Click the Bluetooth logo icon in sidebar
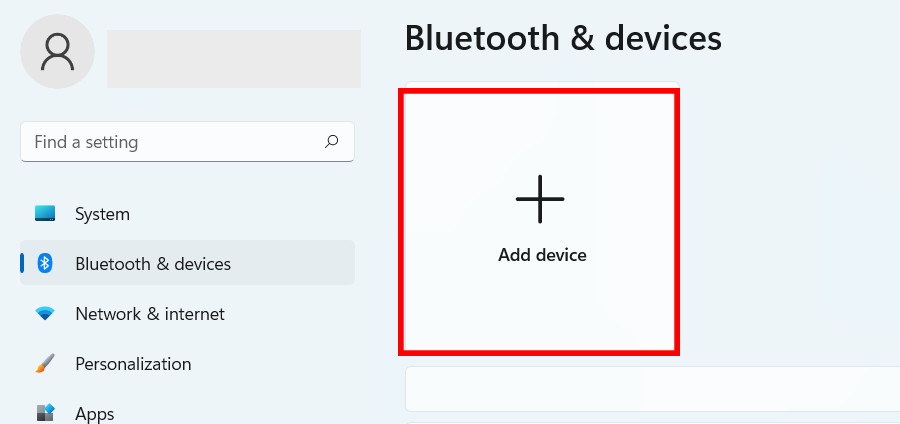Screen dimensions: 900x424 [45, 263]
